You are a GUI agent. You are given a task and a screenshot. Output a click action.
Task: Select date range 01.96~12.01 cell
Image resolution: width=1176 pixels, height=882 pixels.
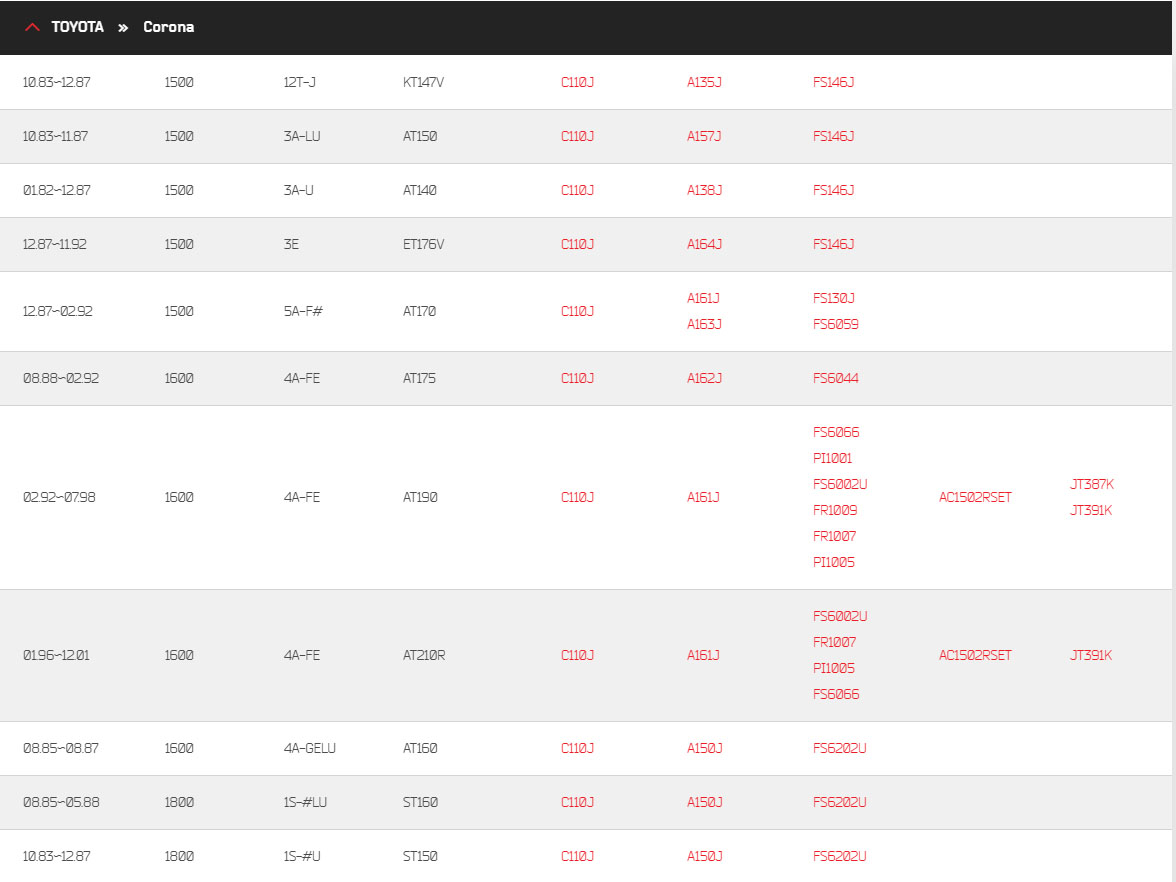[x=56, y=656]
